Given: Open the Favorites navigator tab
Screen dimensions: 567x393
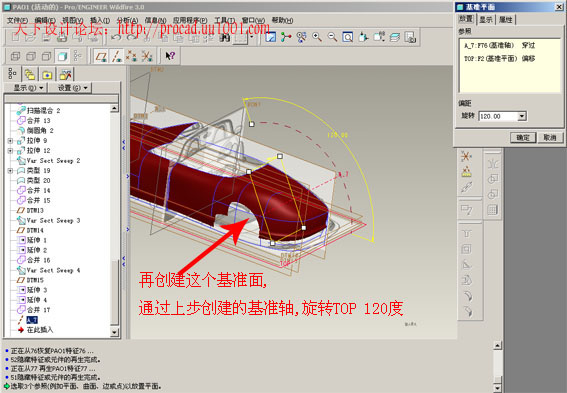Looking at the screenshot, I should pos(47,74).
